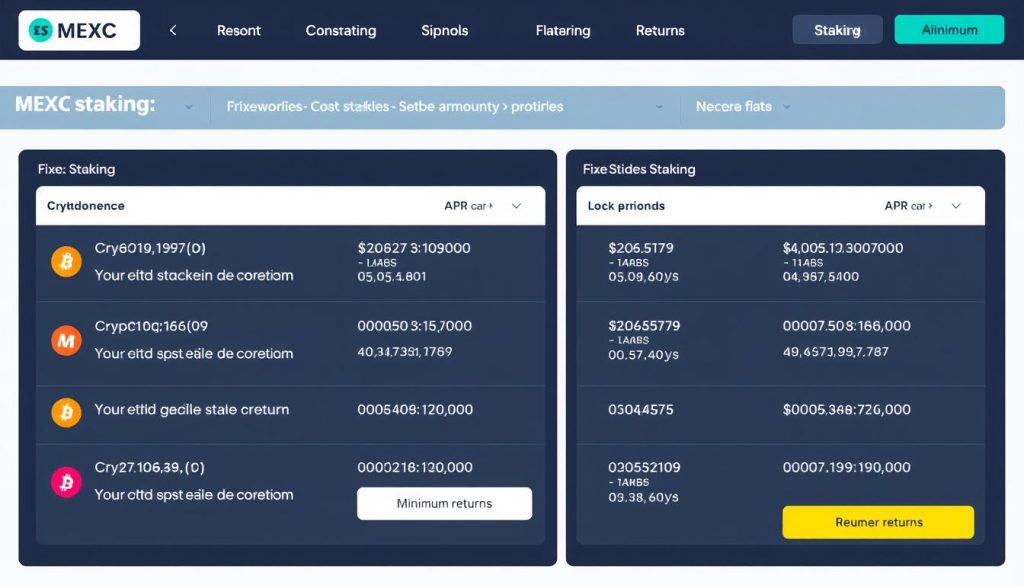Toggle the Staking option in the navbar
Image resolution: width=1024 pixels, height=585 pixels.
[x=837, y=29]
